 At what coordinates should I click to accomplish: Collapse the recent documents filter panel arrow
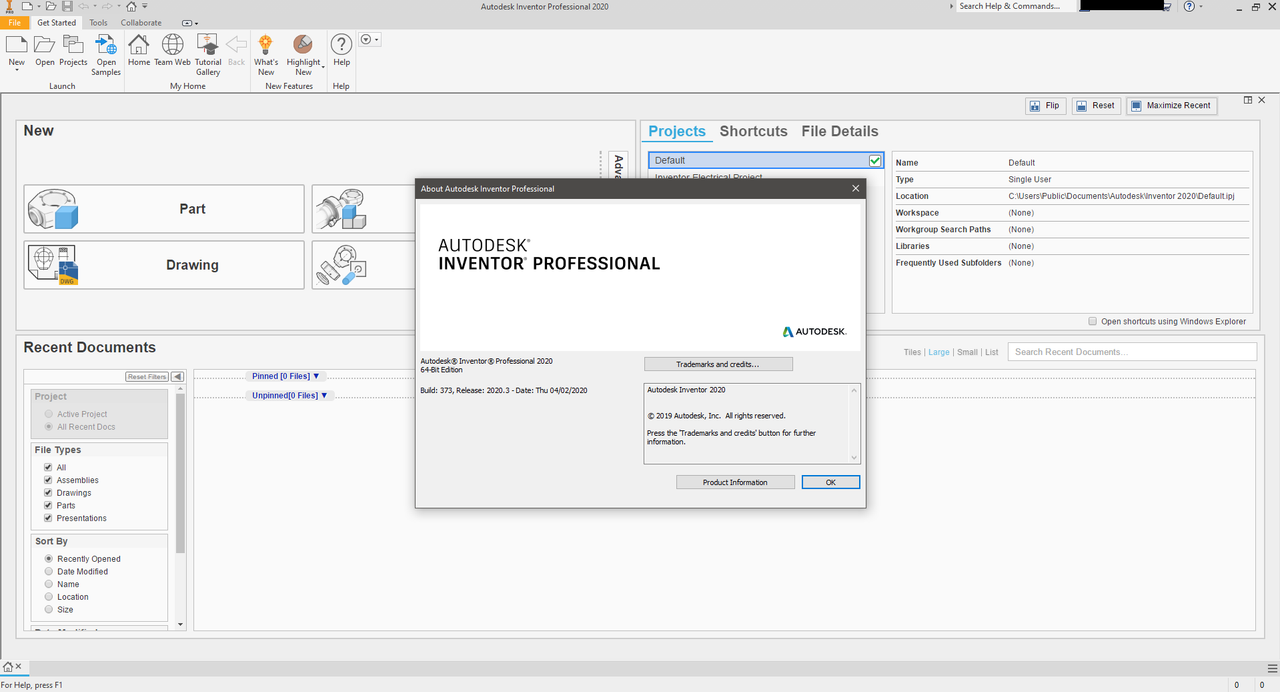point(178,376)
